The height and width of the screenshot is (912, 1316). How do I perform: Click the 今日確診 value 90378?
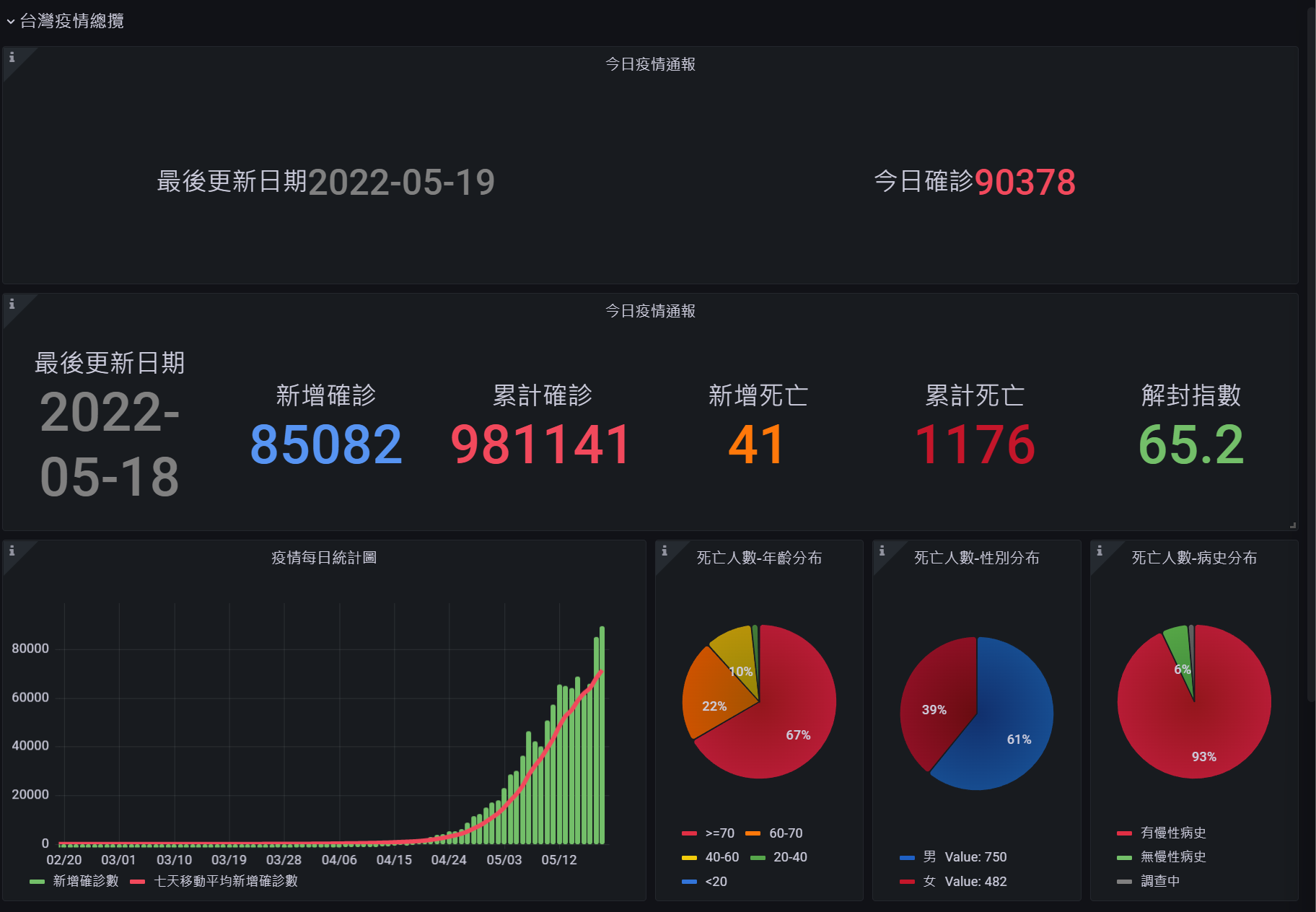click(x=1025, y=182)
